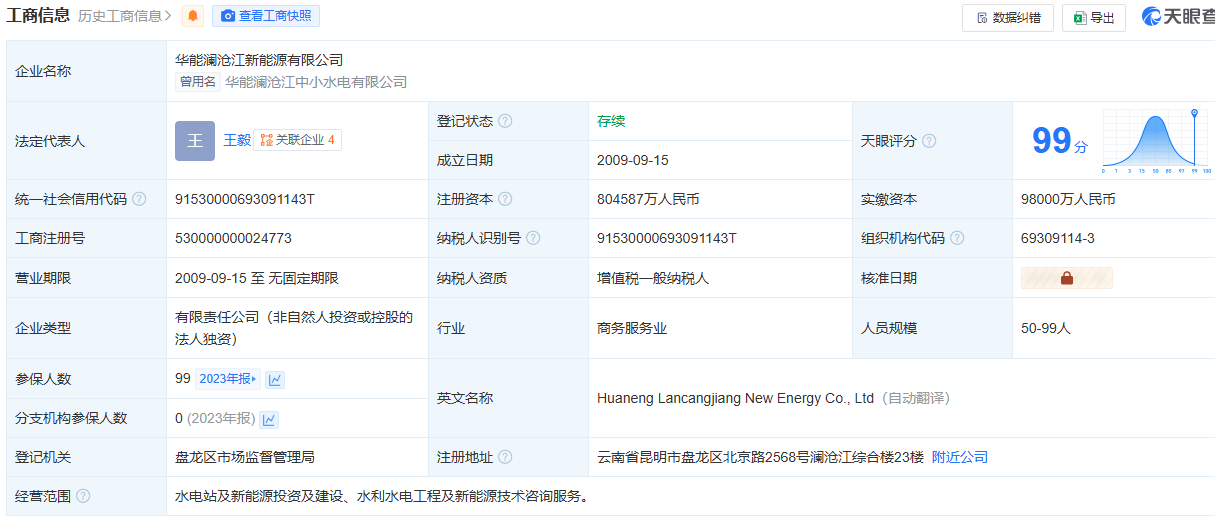Expand 历史工商信息 history link
Viewport: 1215px width, 518px height.
point(125,16)
